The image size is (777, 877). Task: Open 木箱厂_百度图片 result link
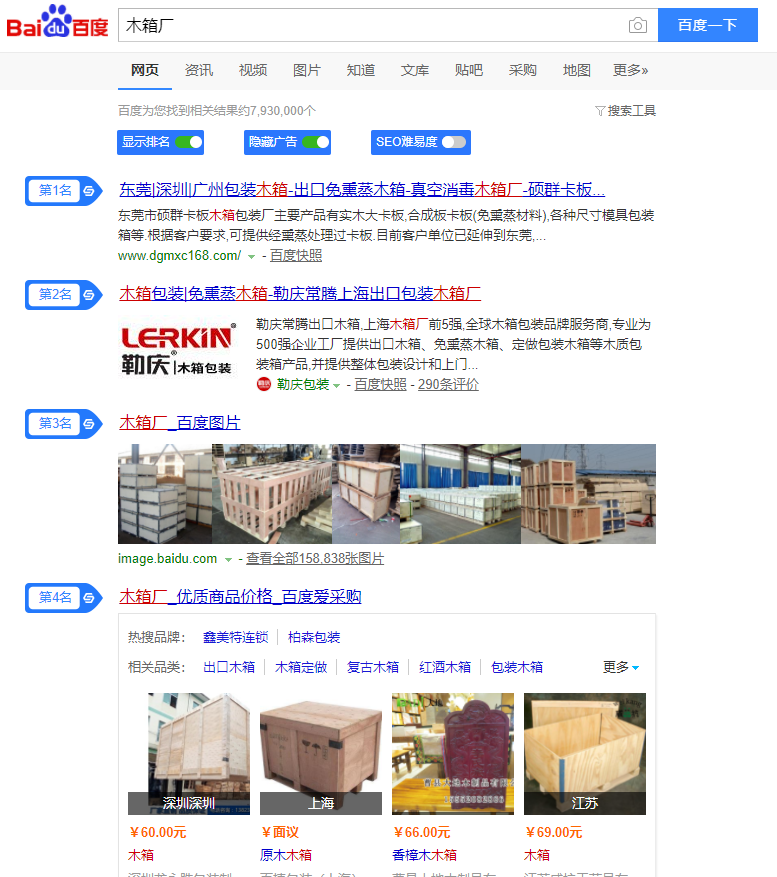point(180,423)
